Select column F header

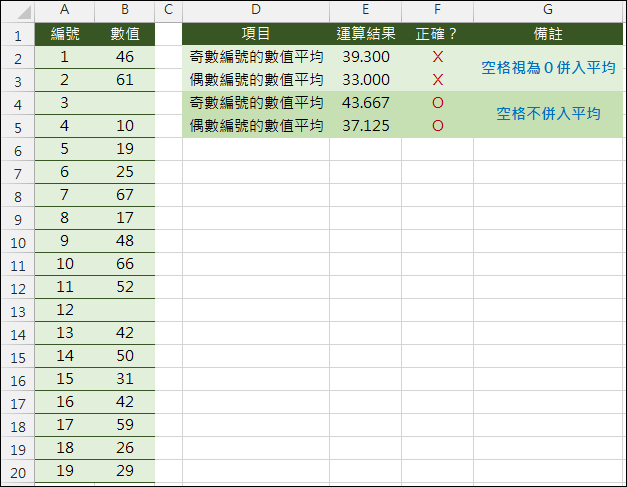coord(437,10)
